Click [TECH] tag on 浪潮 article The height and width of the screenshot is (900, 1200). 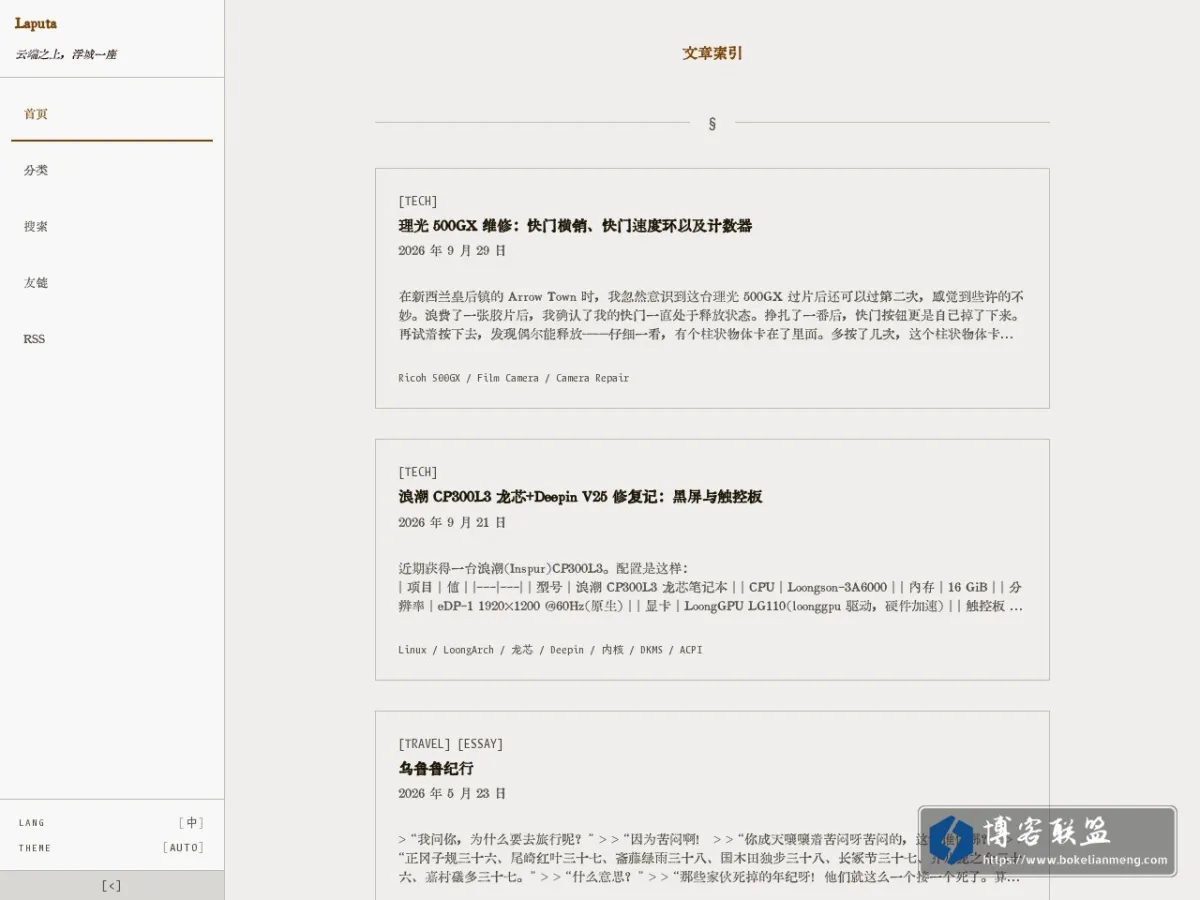[418, 472]
